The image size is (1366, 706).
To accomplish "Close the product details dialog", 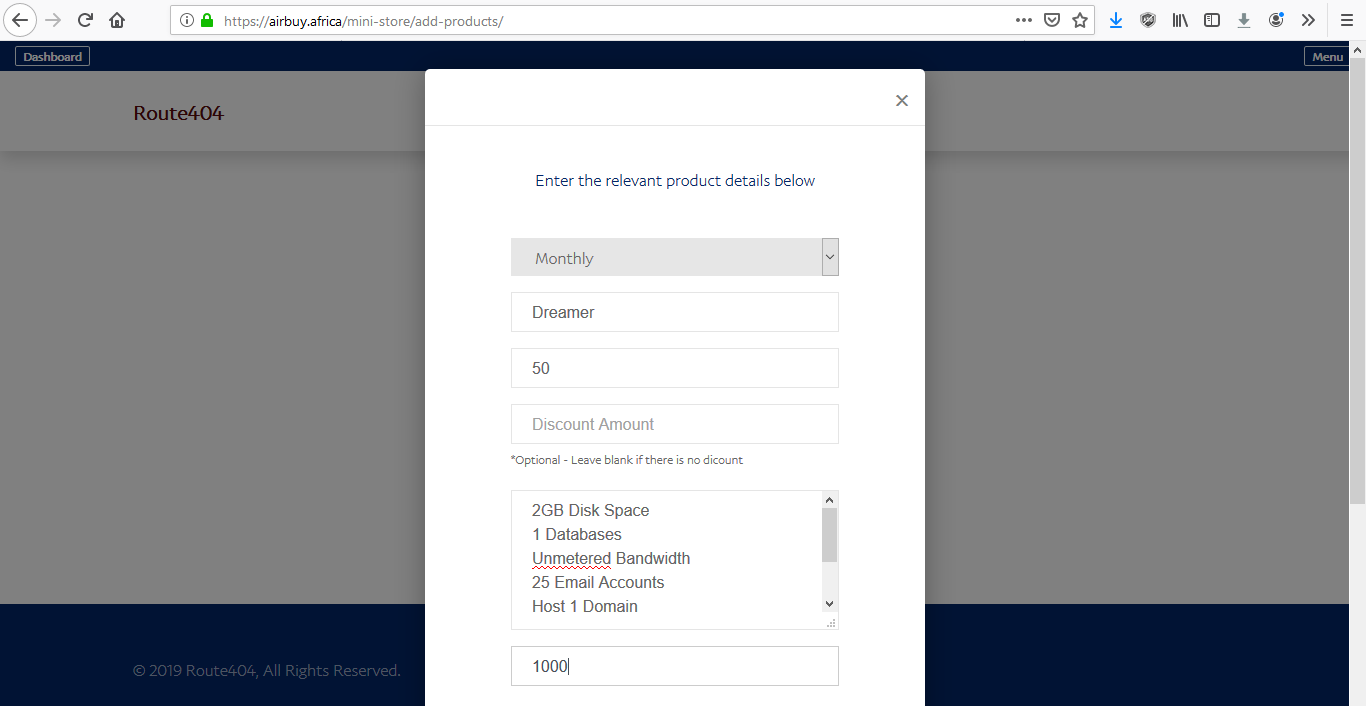I will click(901, 100).
